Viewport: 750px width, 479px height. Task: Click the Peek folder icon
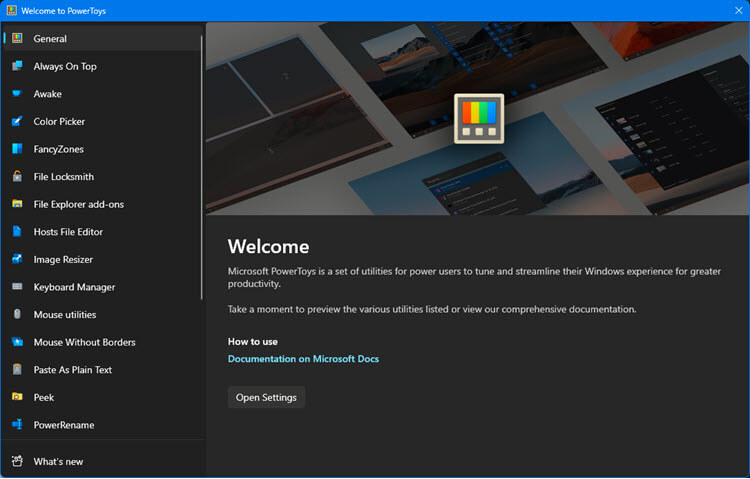pos(17,397)
